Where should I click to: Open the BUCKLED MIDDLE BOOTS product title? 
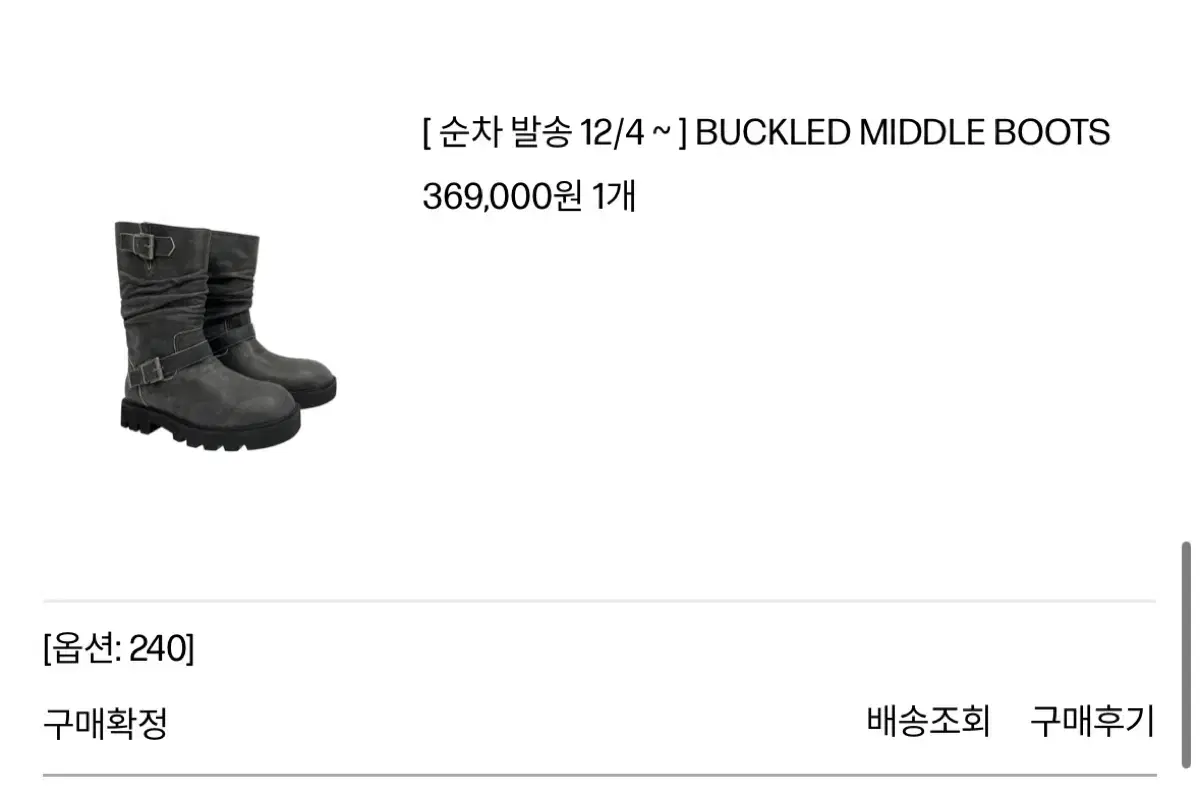click(902, 132)
